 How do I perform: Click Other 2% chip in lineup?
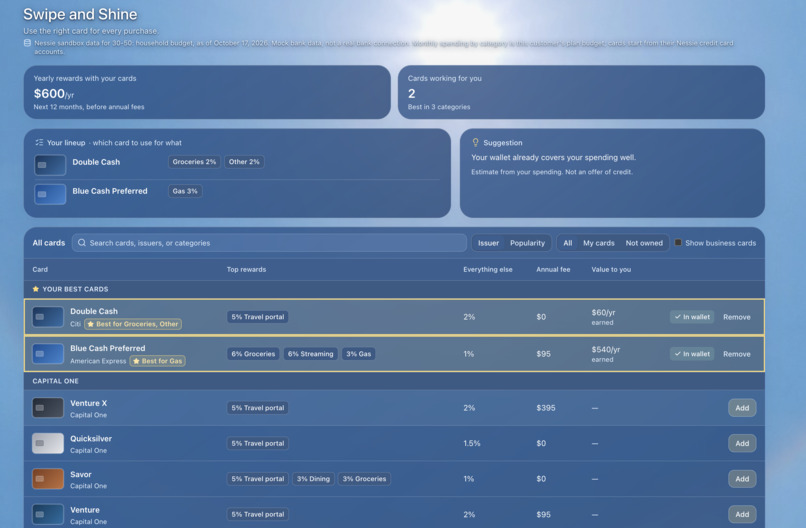(x=244, y=162)
